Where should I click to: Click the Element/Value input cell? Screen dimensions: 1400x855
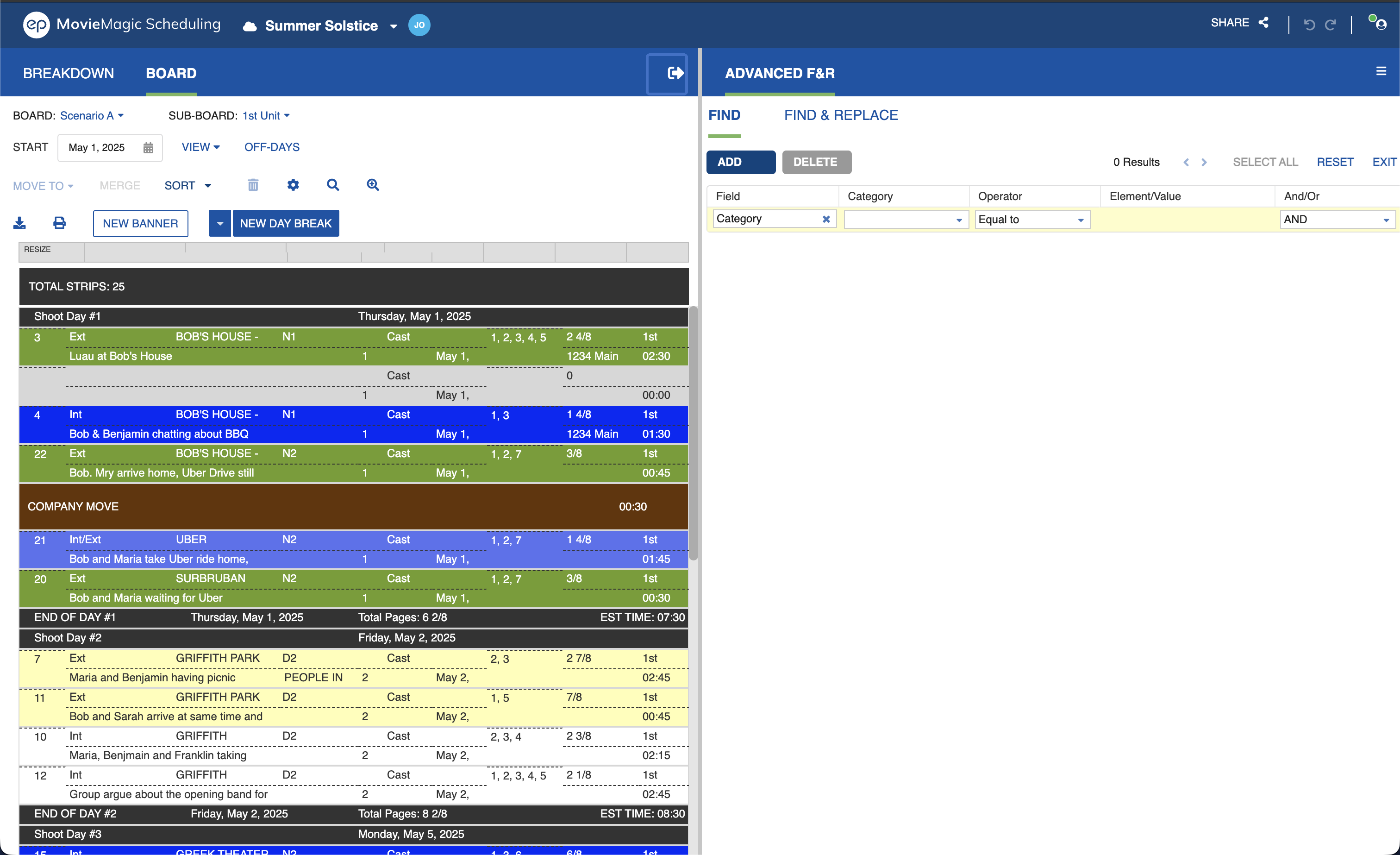coord(1187,220)
